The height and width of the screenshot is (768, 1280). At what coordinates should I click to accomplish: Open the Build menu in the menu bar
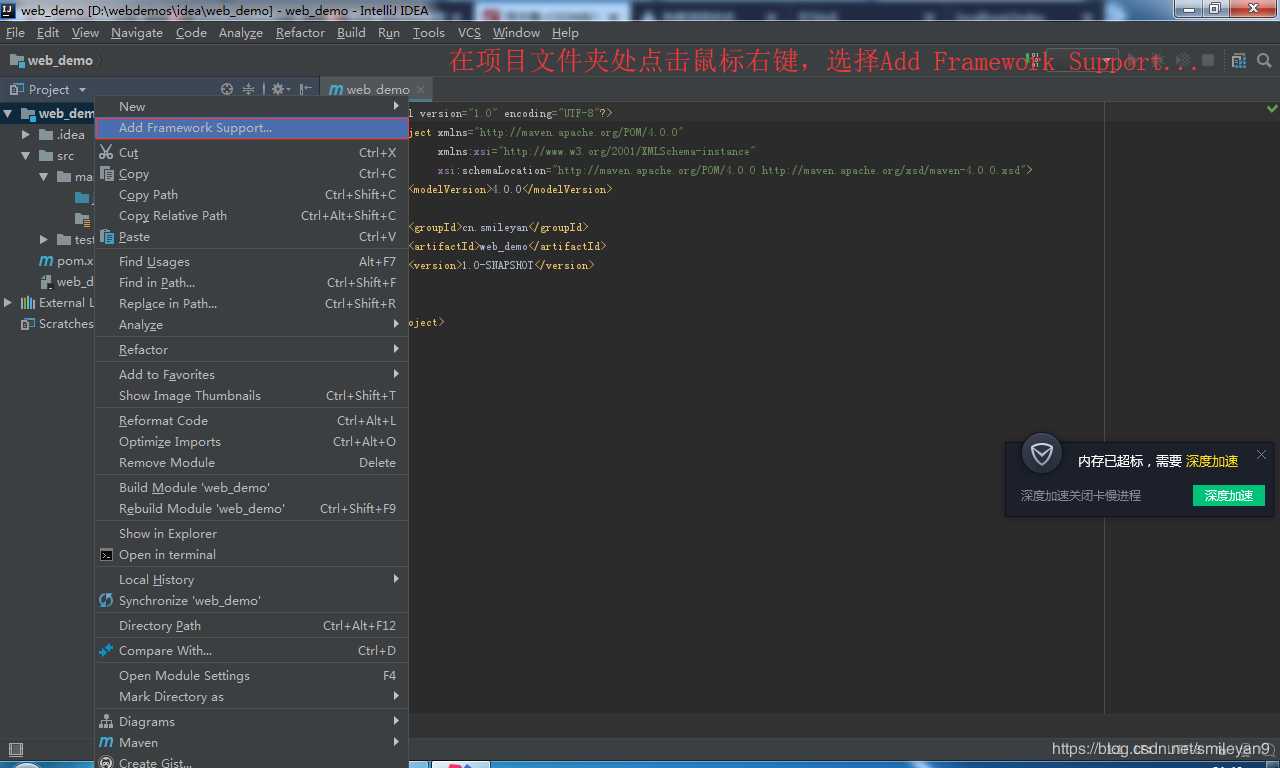tap(351, 32)
